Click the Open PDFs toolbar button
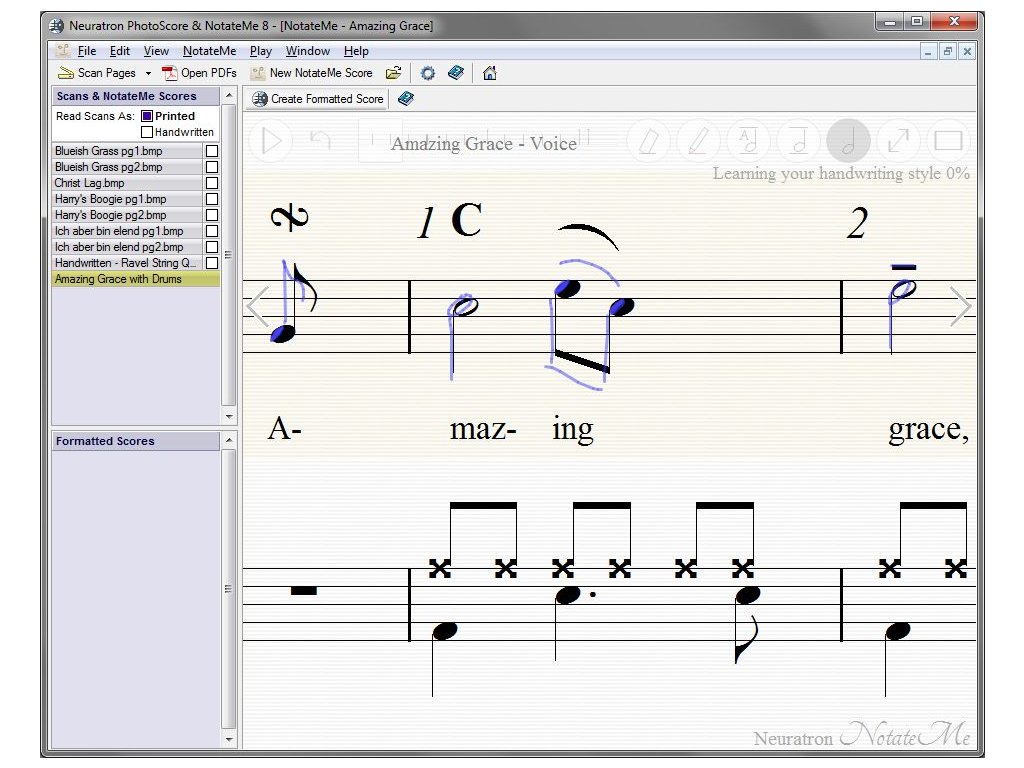Viewport: 1024px width, 768px height. (x=199, y=73)
